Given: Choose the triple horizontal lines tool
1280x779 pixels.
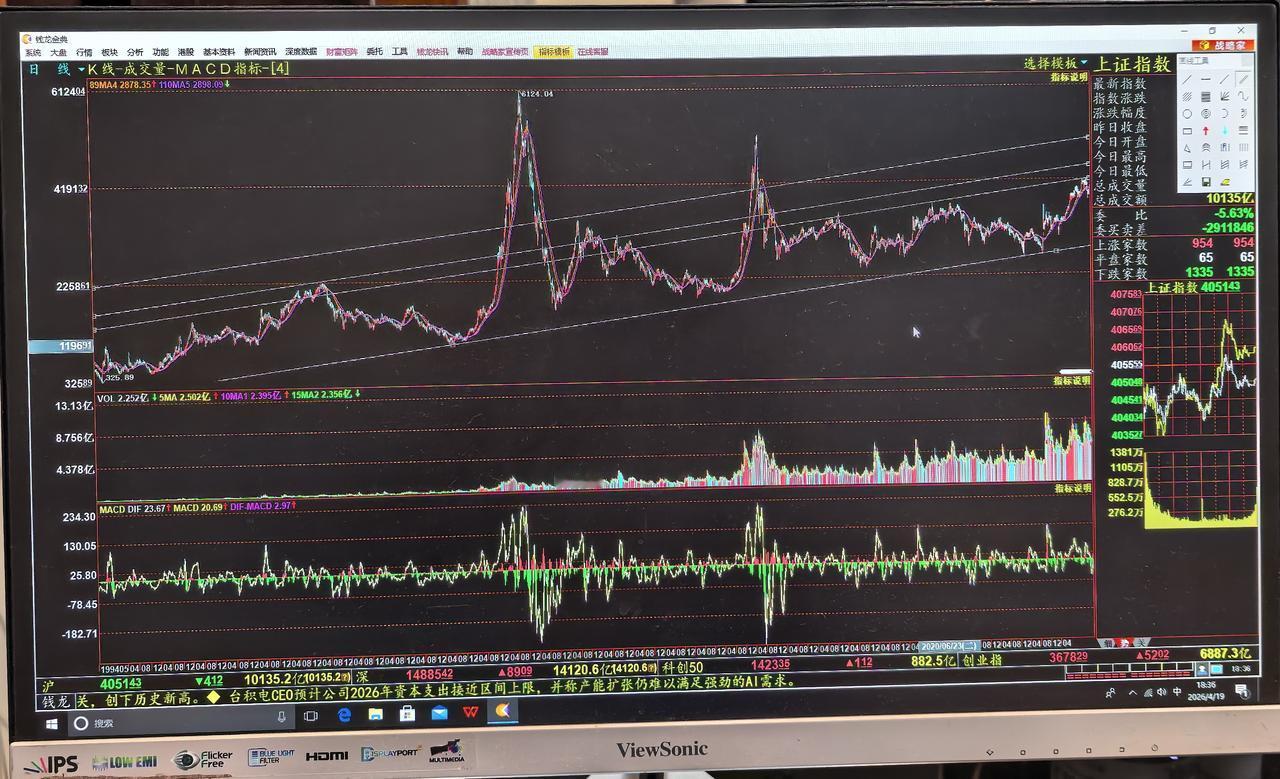Looking at the screenshot, I should pyautogui.click(x=1244, y=130).
